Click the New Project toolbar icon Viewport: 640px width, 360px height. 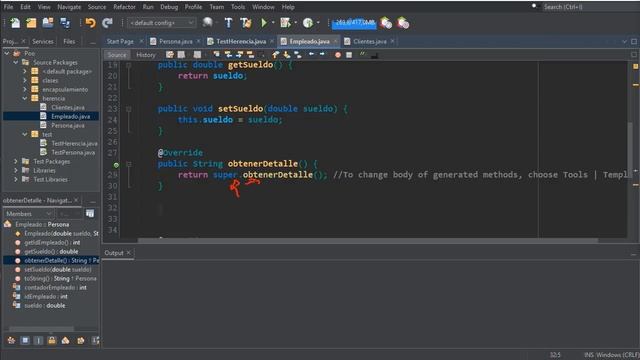click(x=31, y=23)
